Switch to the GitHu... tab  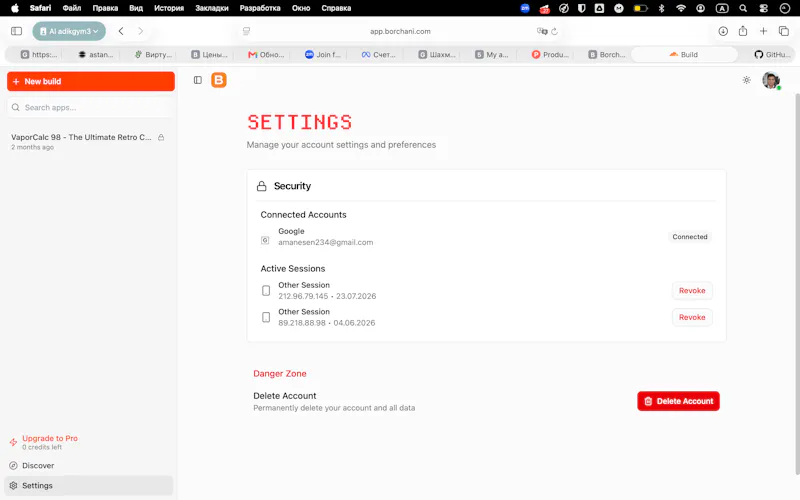772,55
